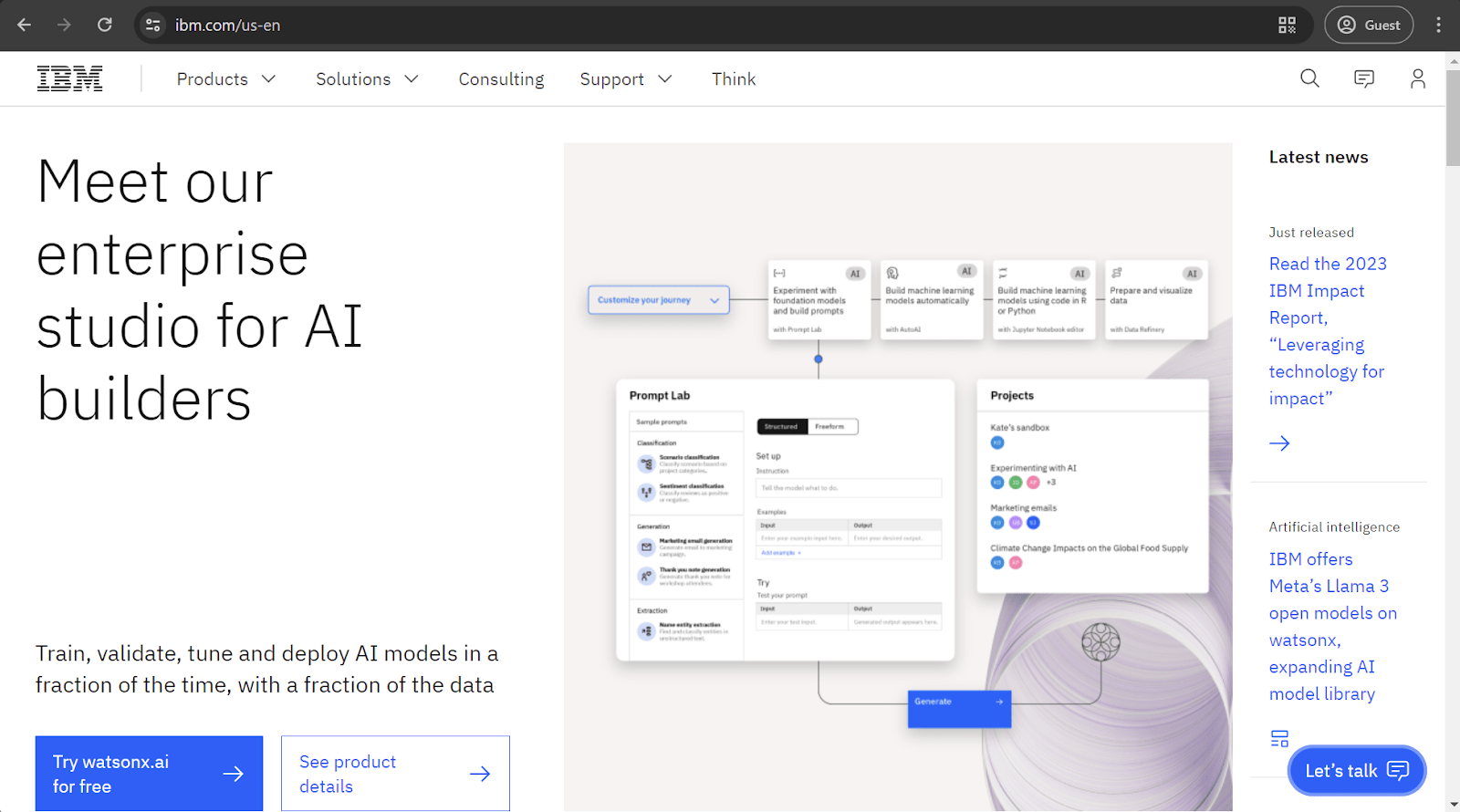Screen dimensions: 1460x812
Task: Expand the Solutions dropdown menu
Action: pos(367,79)
